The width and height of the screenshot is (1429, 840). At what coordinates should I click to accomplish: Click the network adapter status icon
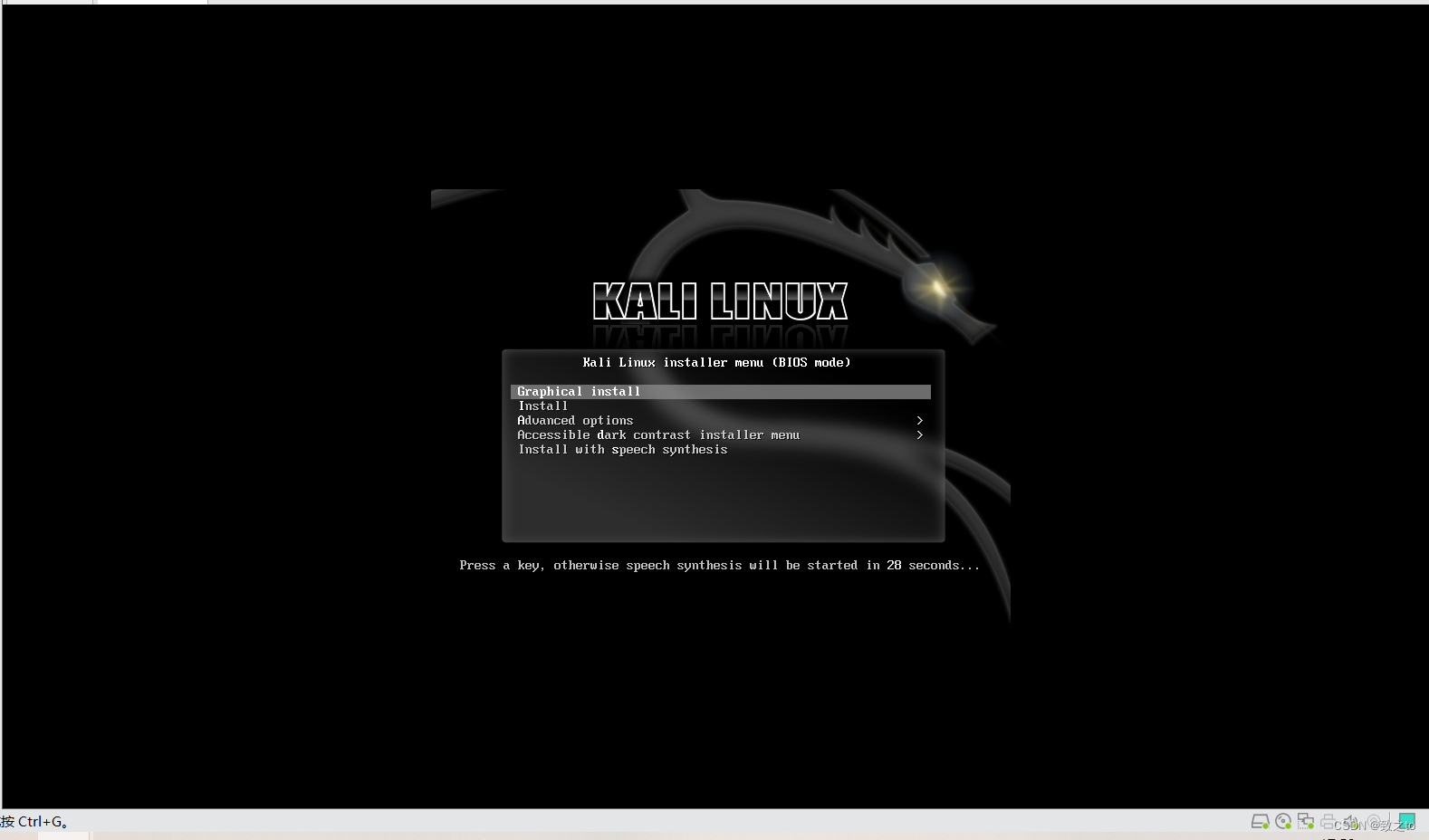(1306, 822)
